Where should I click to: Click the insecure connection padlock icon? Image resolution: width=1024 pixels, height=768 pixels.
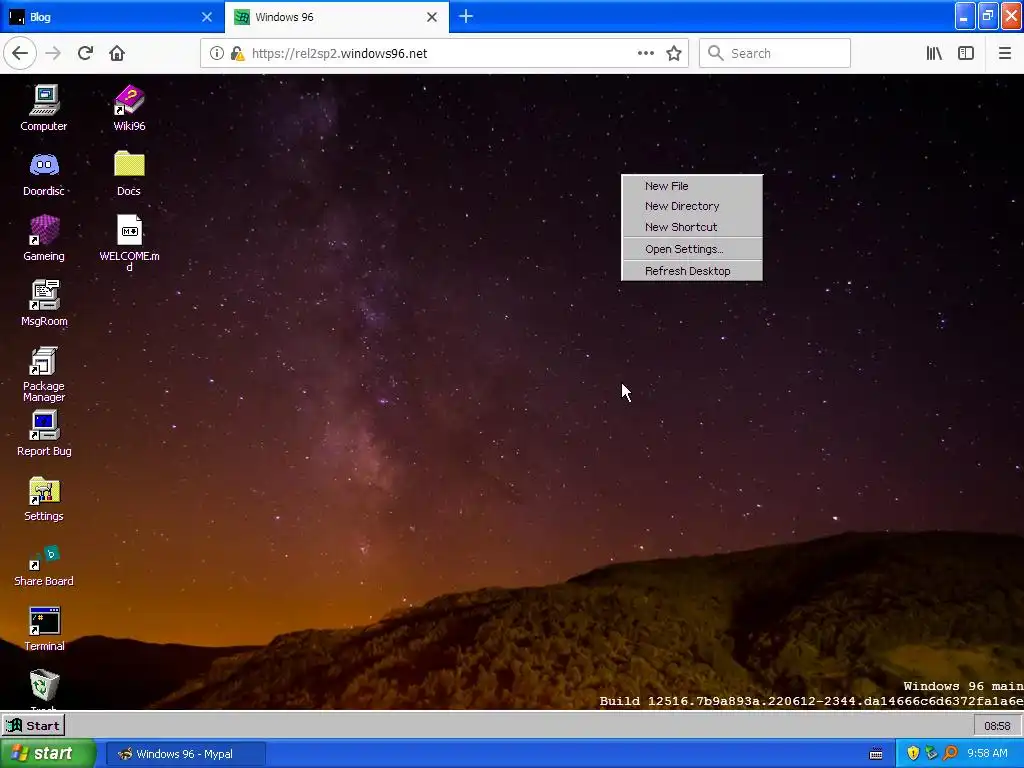click(238, 54)
